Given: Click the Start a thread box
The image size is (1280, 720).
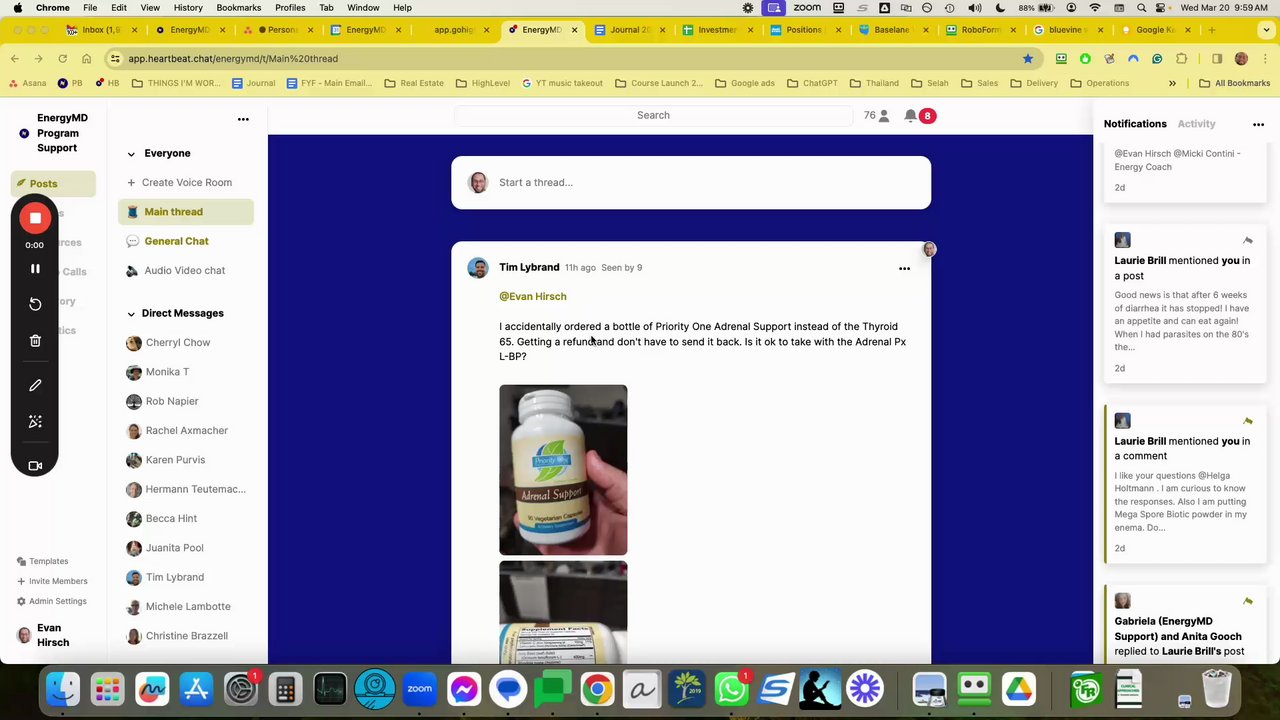Looking at the screenshot, I should point(691,182).
